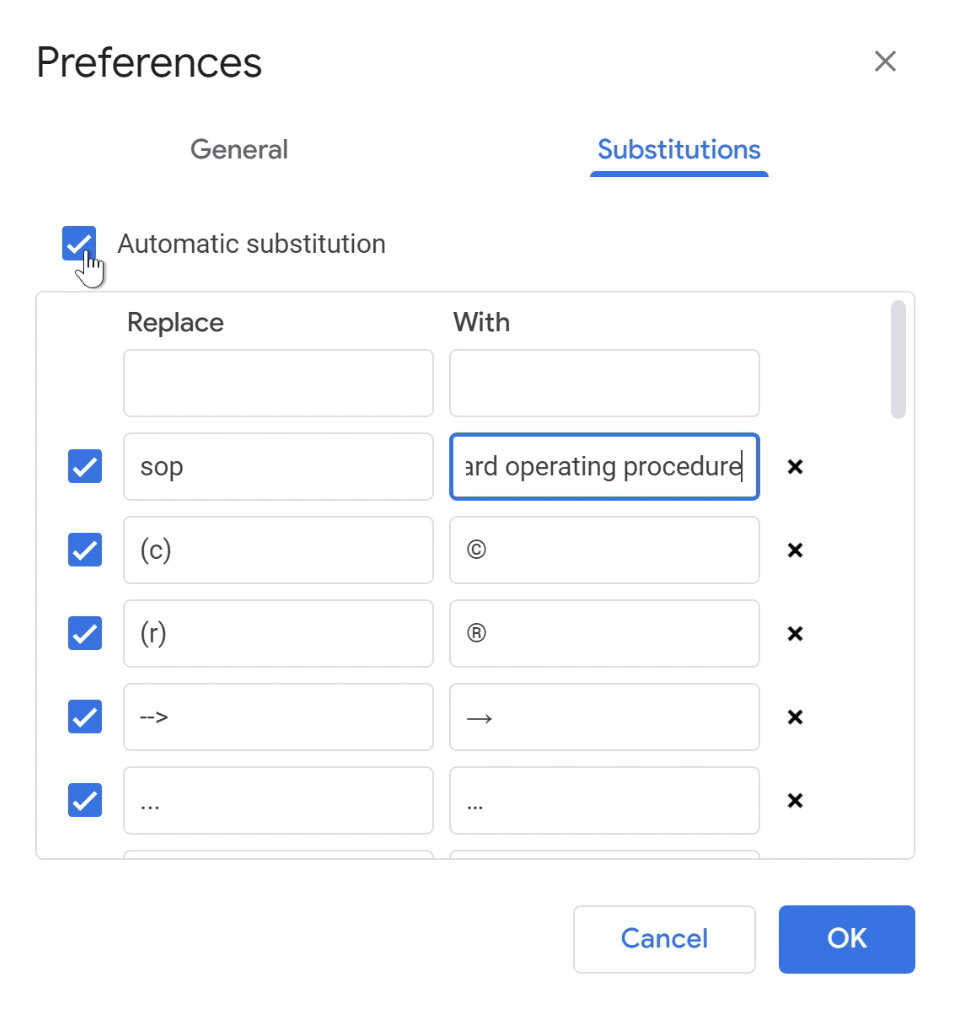Delete the "-->" arrow substitution
This screenshot has height=1013, width=954.
point(795,717)
